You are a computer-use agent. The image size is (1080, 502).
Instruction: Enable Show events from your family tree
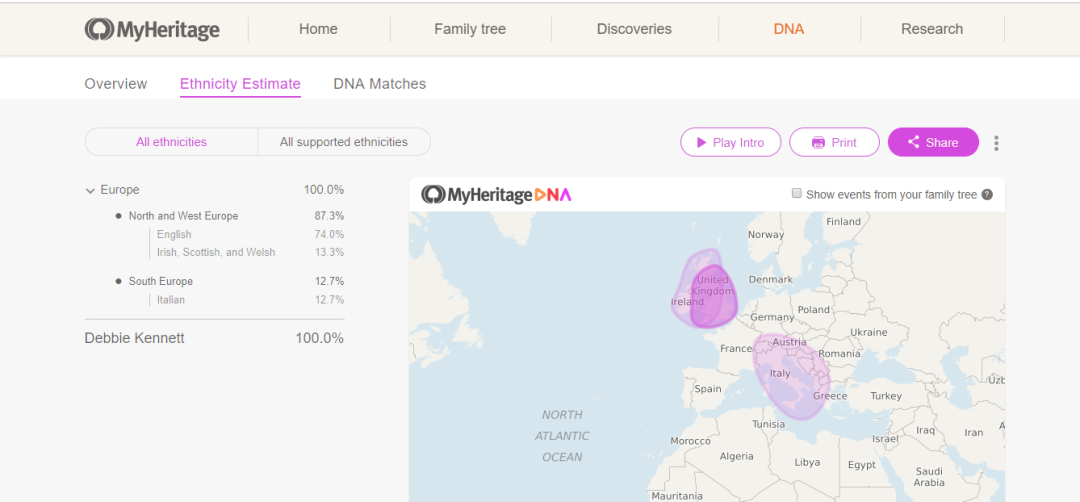797,194
